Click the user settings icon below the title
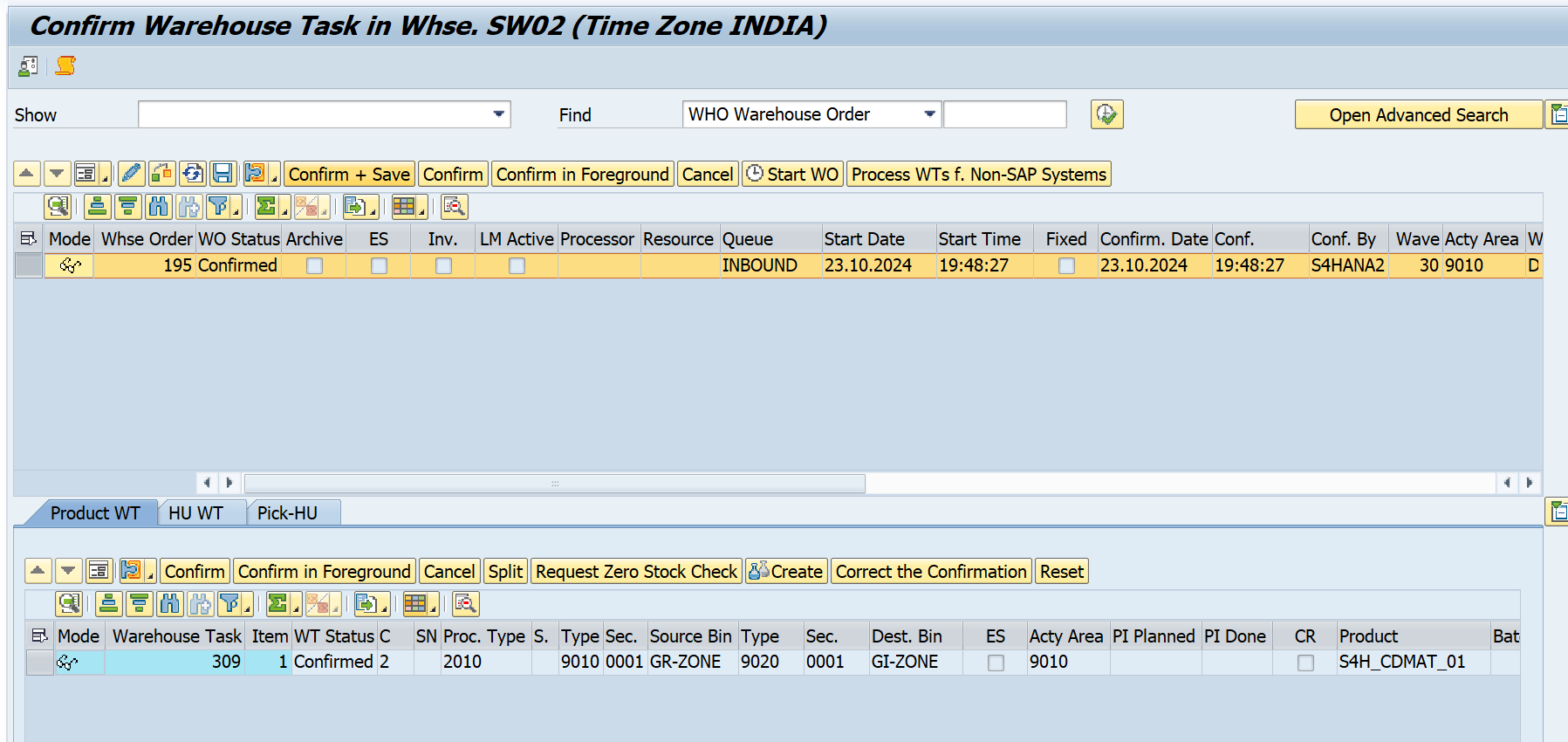Viewport: 1568px width, 742px height. point(28,65)
